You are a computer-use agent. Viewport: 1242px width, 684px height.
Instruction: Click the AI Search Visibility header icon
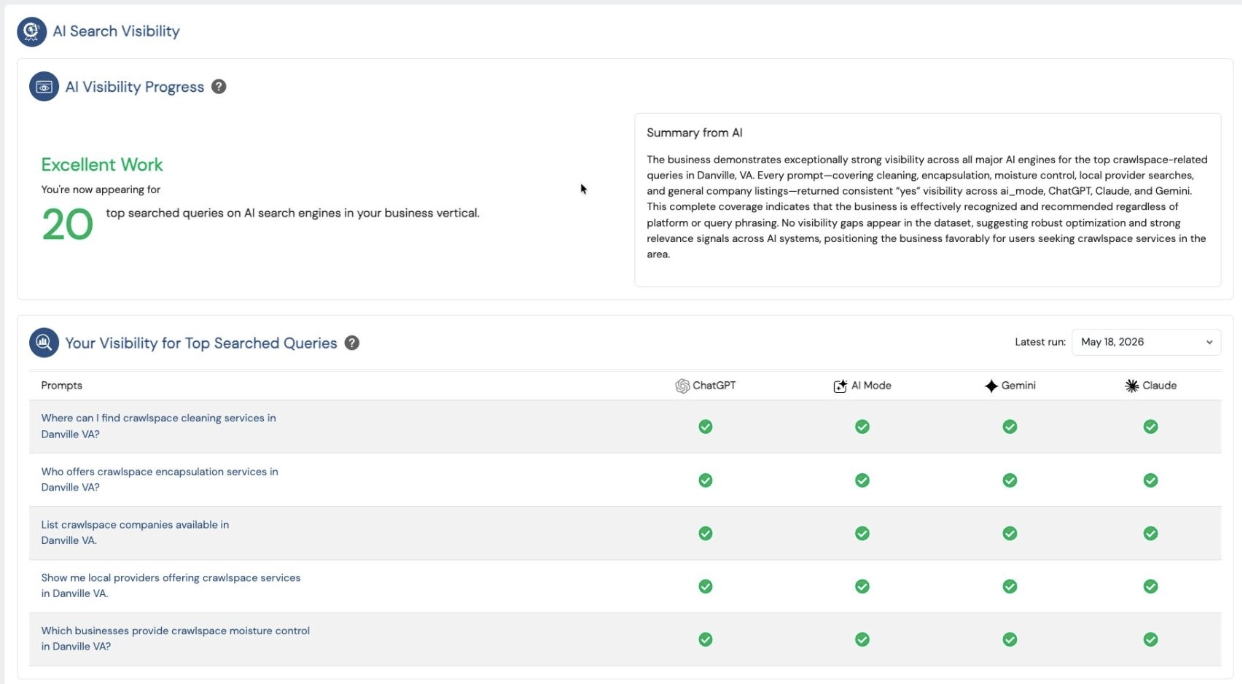(x=32, y=32)
